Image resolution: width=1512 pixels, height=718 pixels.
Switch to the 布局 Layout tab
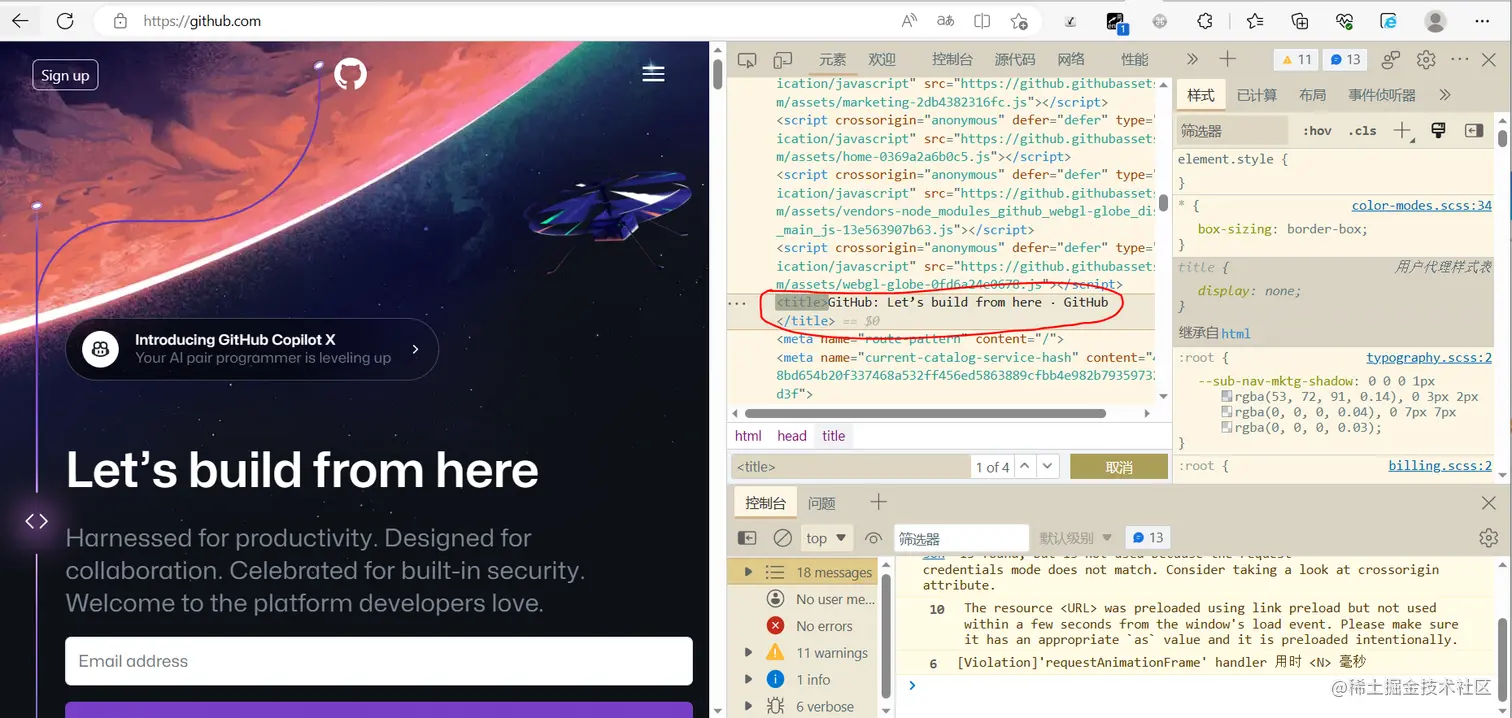[x=1312, y=95]
